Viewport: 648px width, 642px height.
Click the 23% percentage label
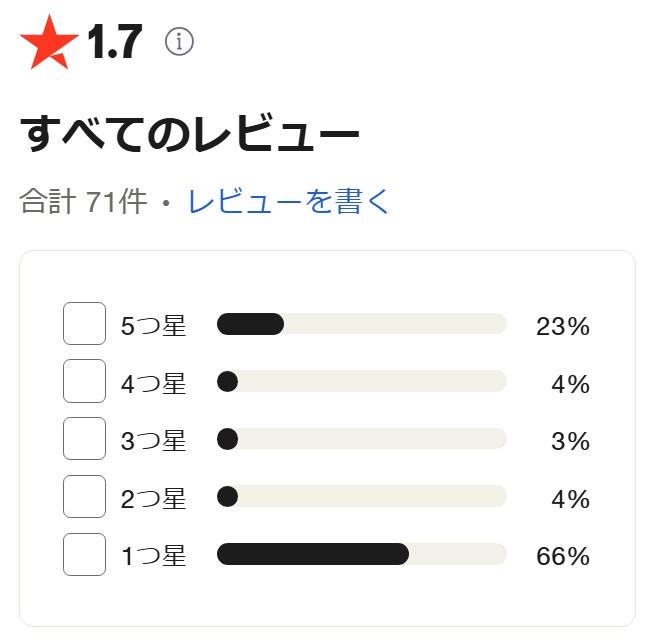(x=563, y=326)
